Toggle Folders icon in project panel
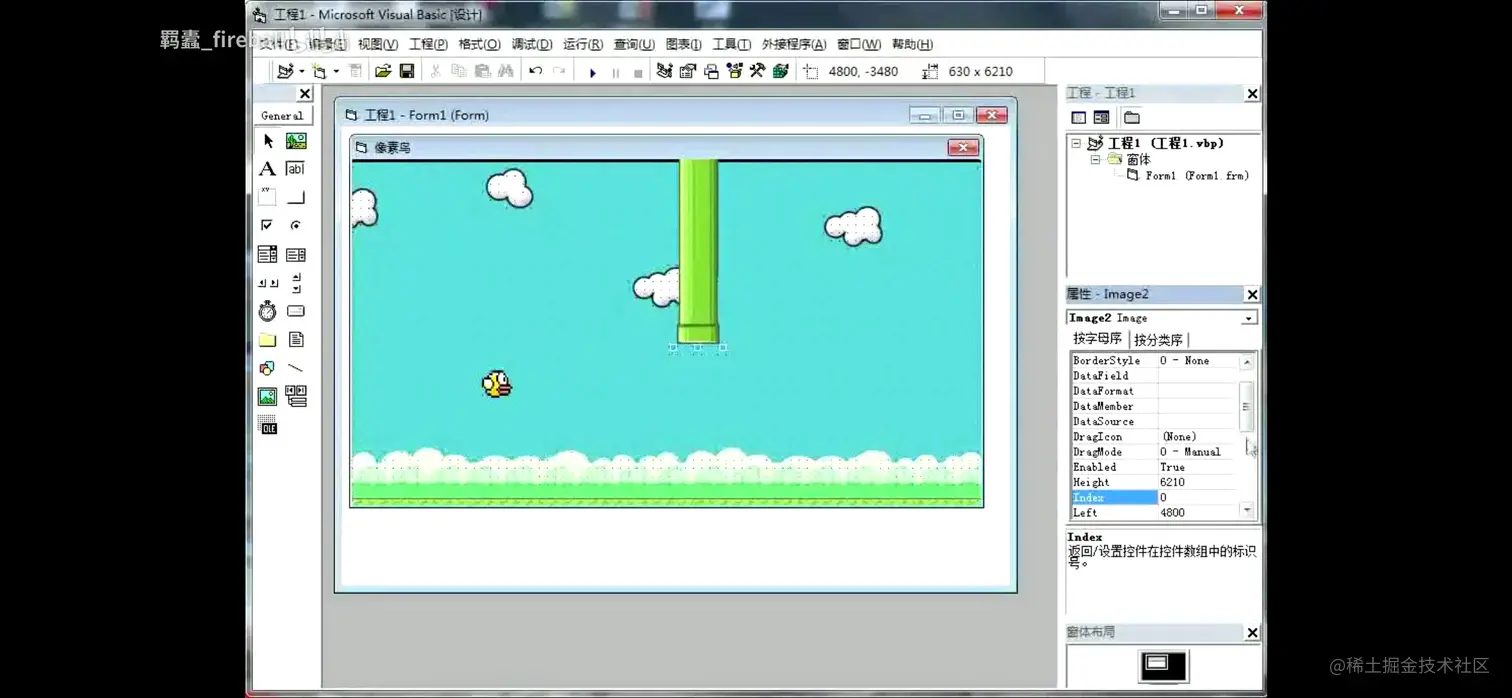Screen dimensions: 1512x698 pos(1131,117)
